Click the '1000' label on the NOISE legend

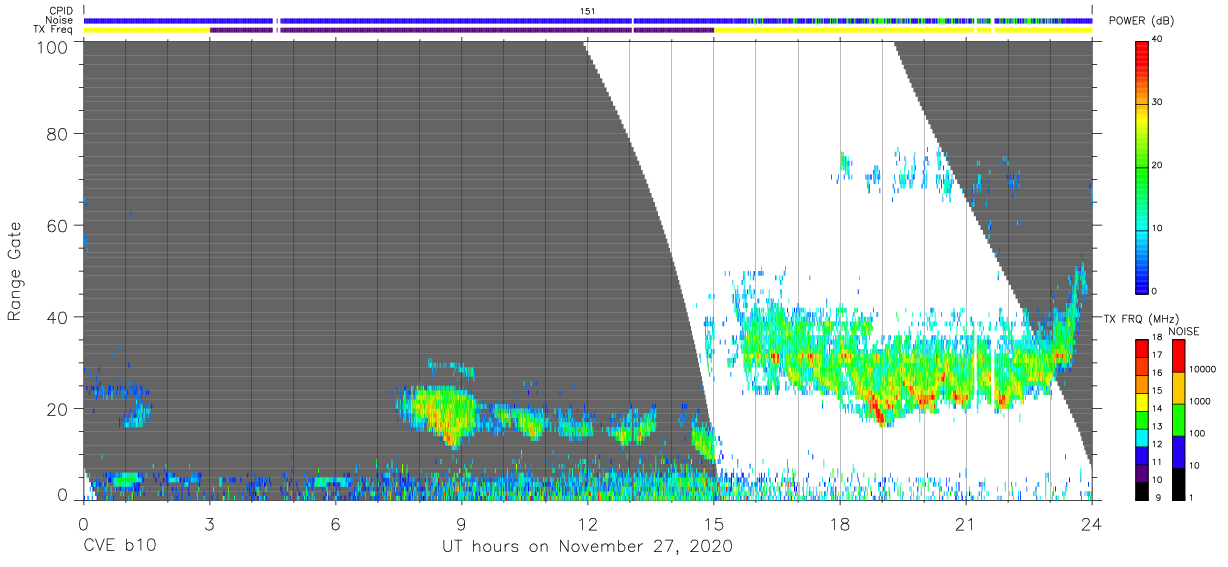[x=1199, y=402]
